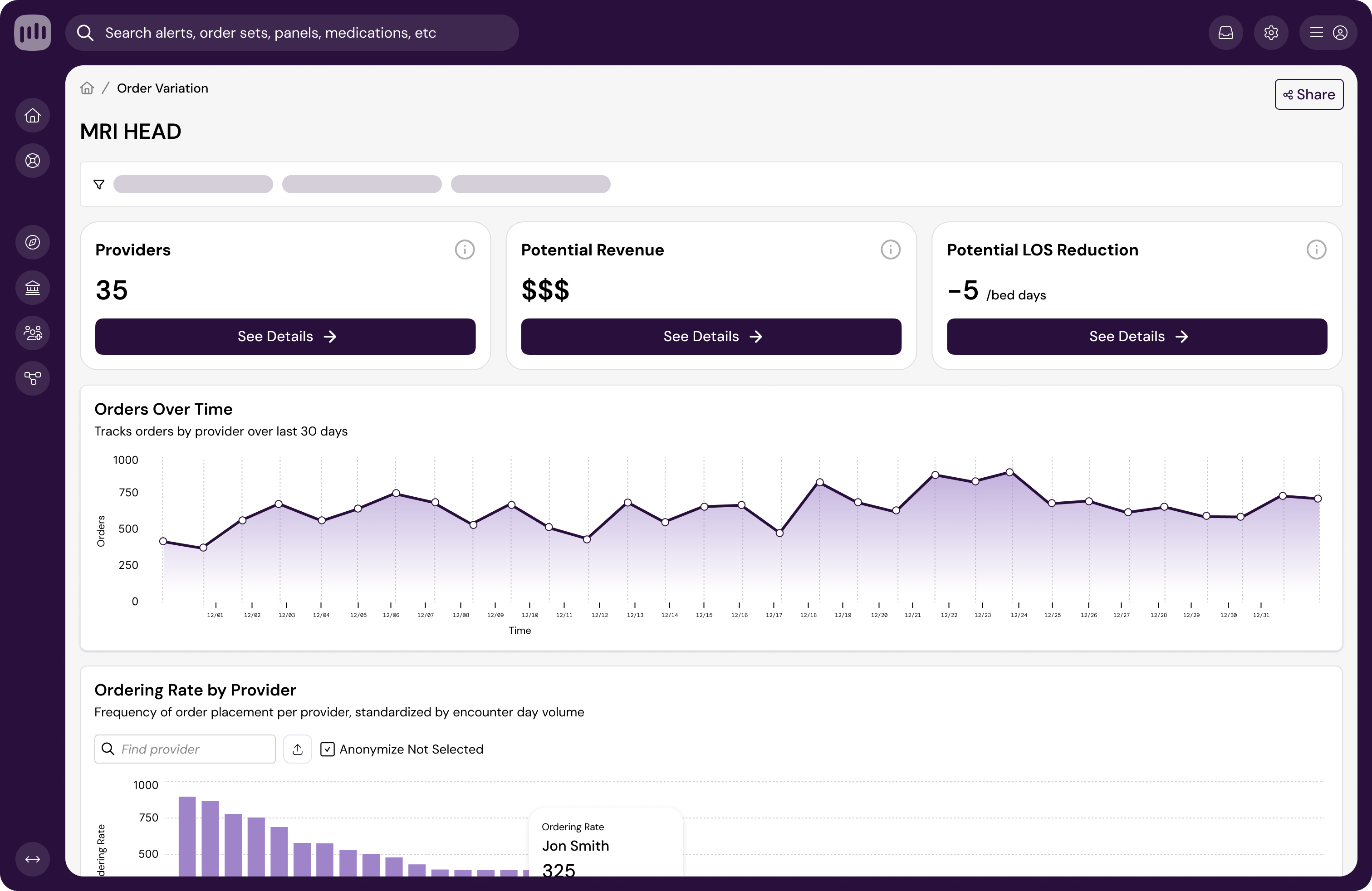Open the settings gear in the top bar
This screenshot has height=891, width=1372.
(x=1270, y=33)
